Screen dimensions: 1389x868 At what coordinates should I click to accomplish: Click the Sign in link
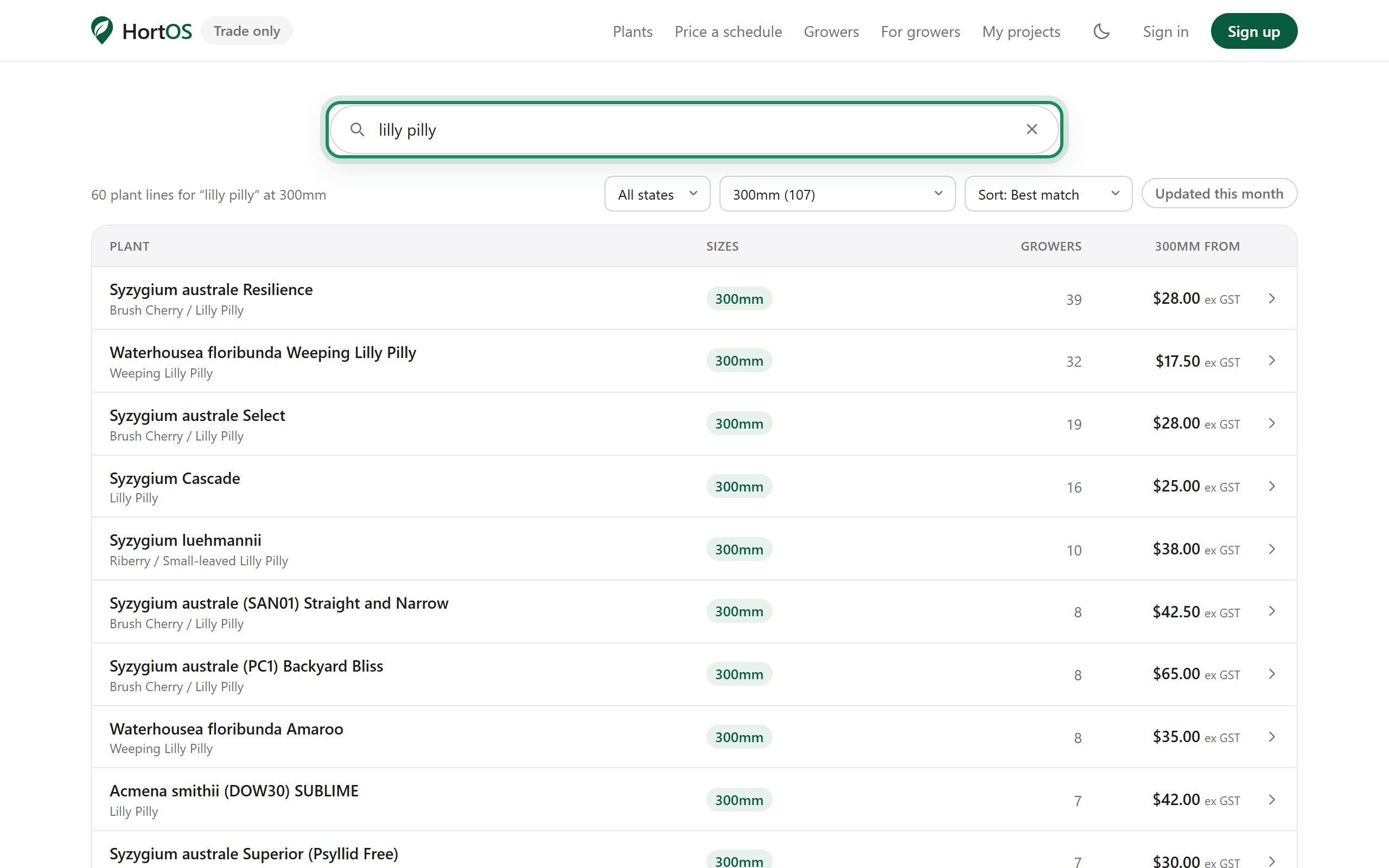coord(1165,31)
